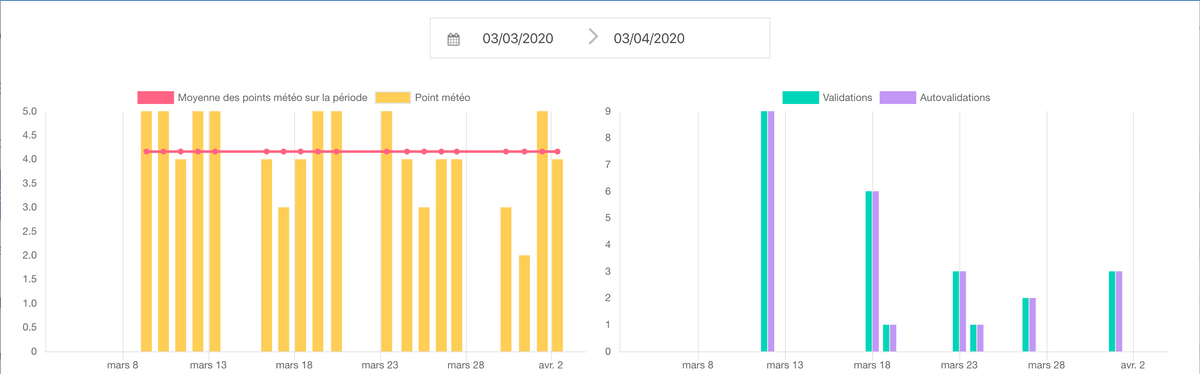Click the last yellow weather bar near avr. 2
Screen dimensions: 1200x374
coord(558,255)
